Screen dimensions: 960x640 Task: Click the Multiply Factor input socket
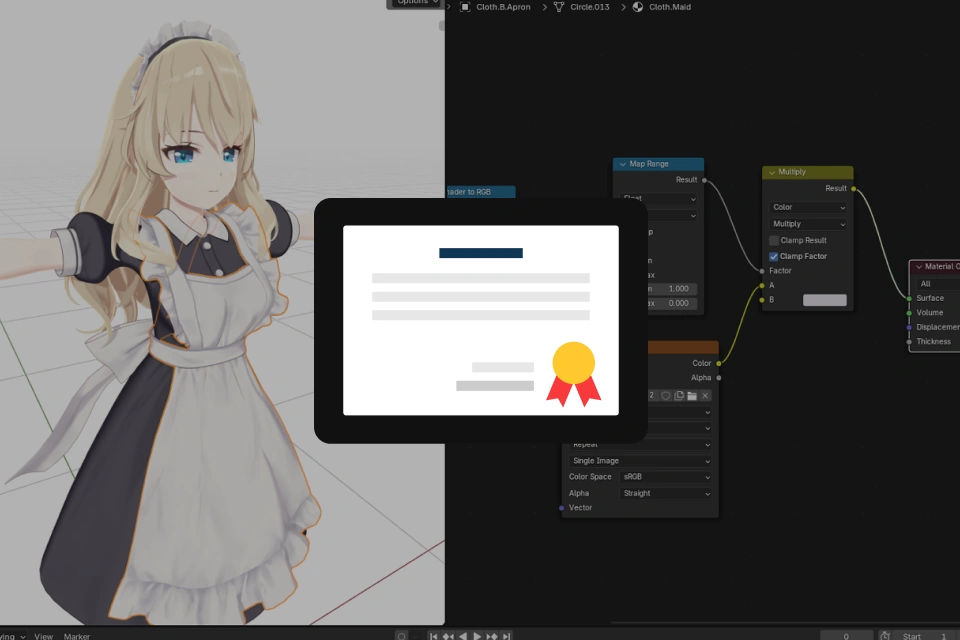point(762,271)
